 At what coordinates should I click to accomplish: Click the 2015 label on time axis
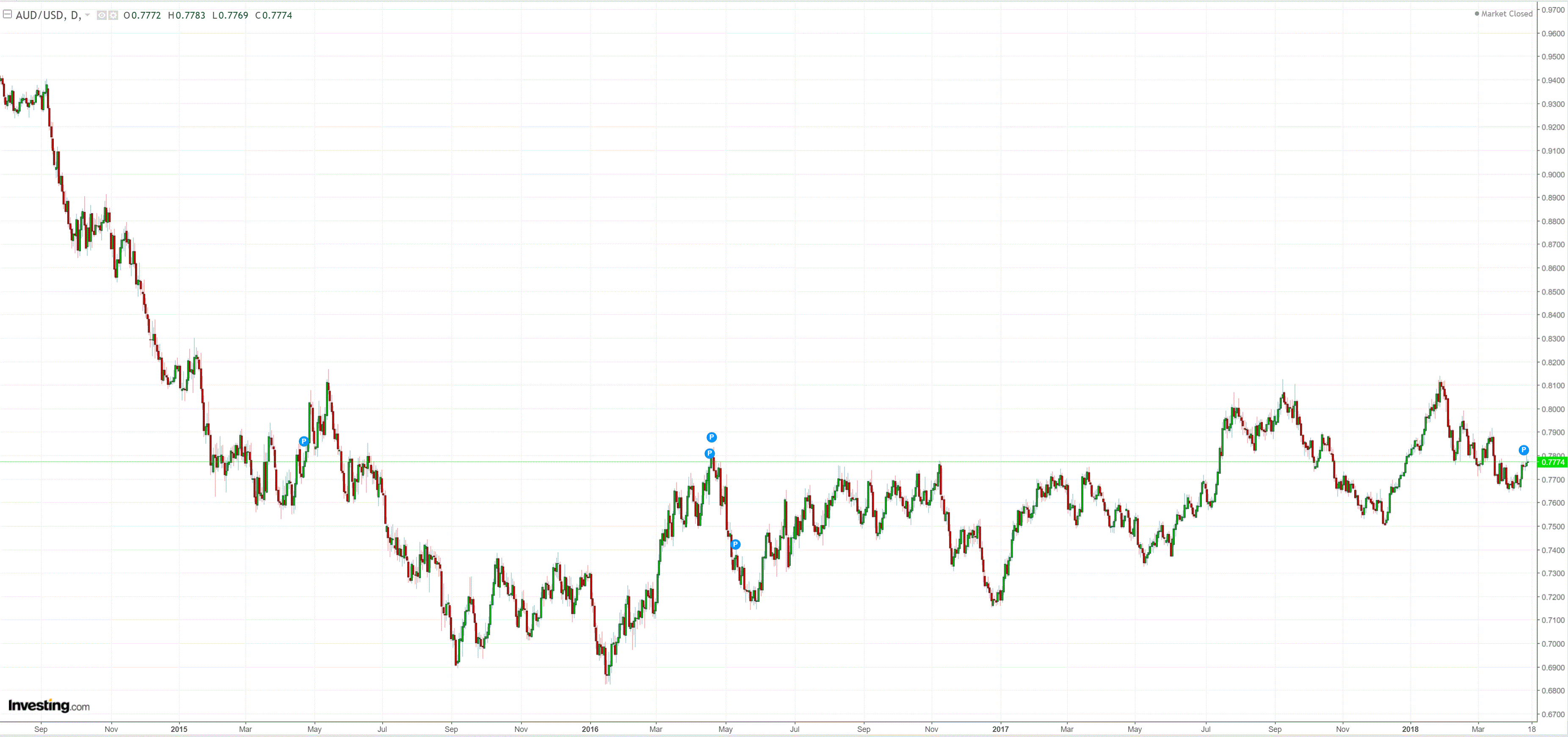(x=179, y=729)
